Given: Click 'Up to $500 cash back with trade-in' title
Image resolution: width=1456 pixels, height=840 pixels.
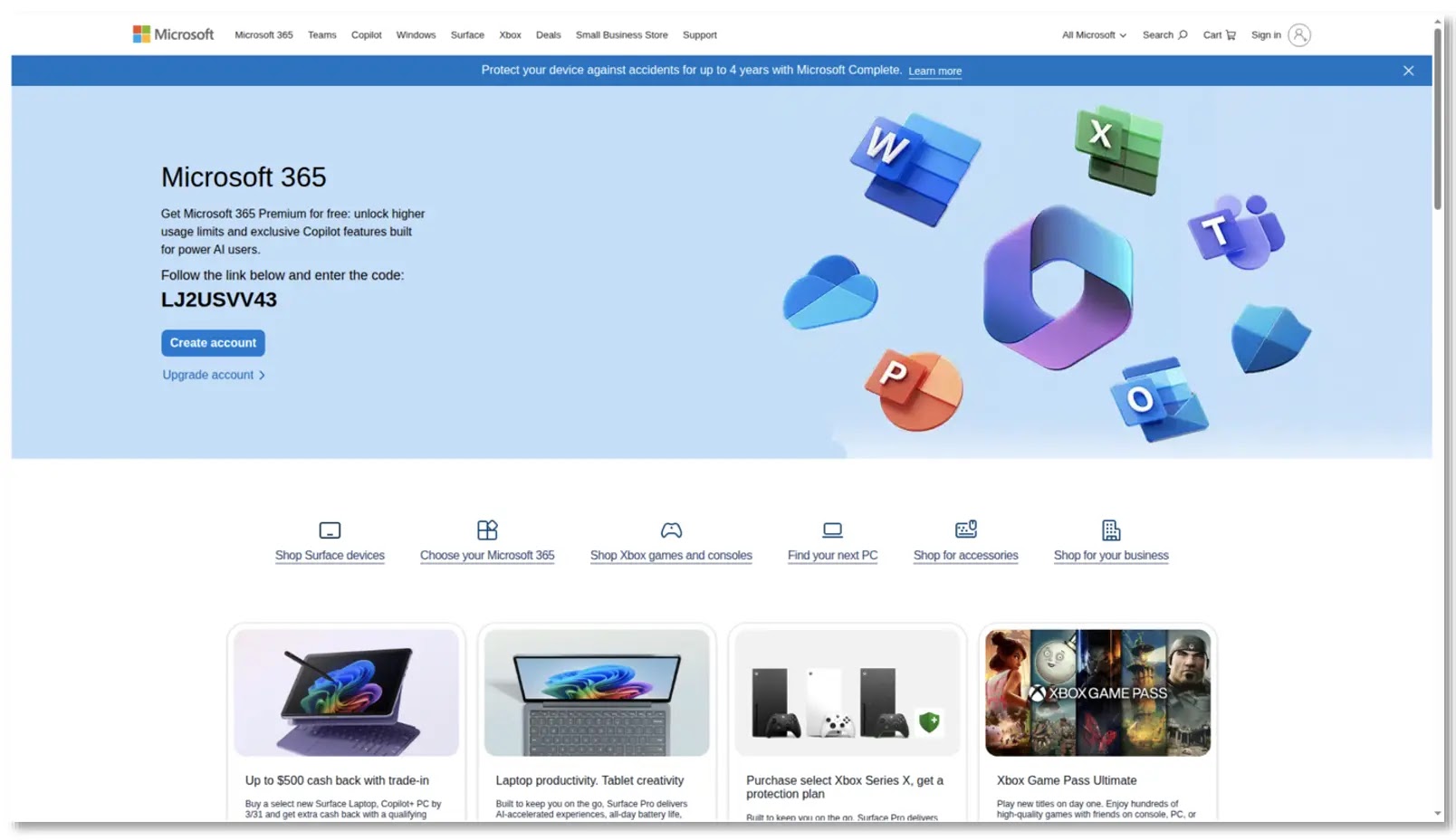Looking at the screenshot, I should click(337, 780).
